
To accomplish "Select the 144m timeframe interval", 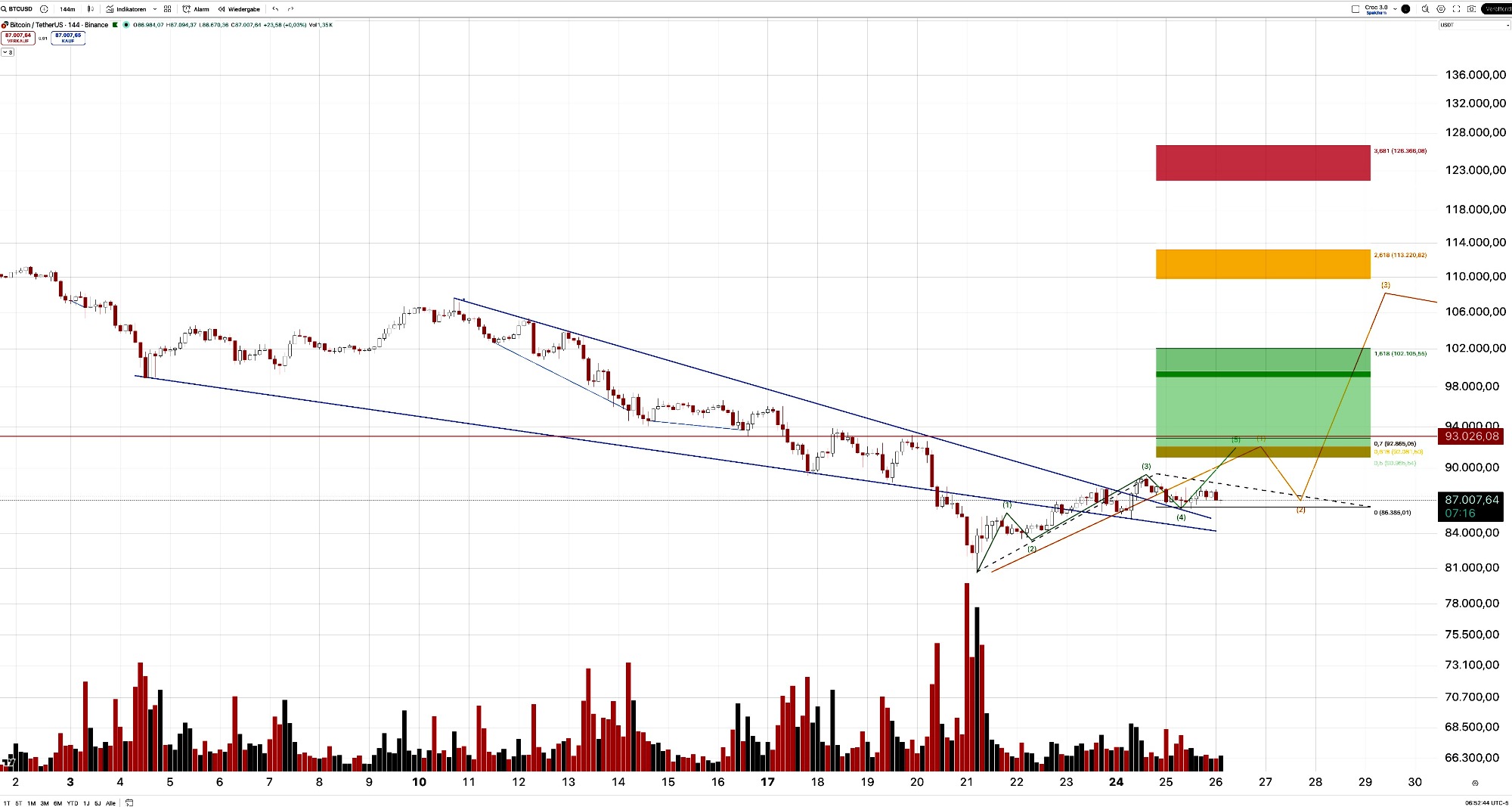I will click(67, 9).
